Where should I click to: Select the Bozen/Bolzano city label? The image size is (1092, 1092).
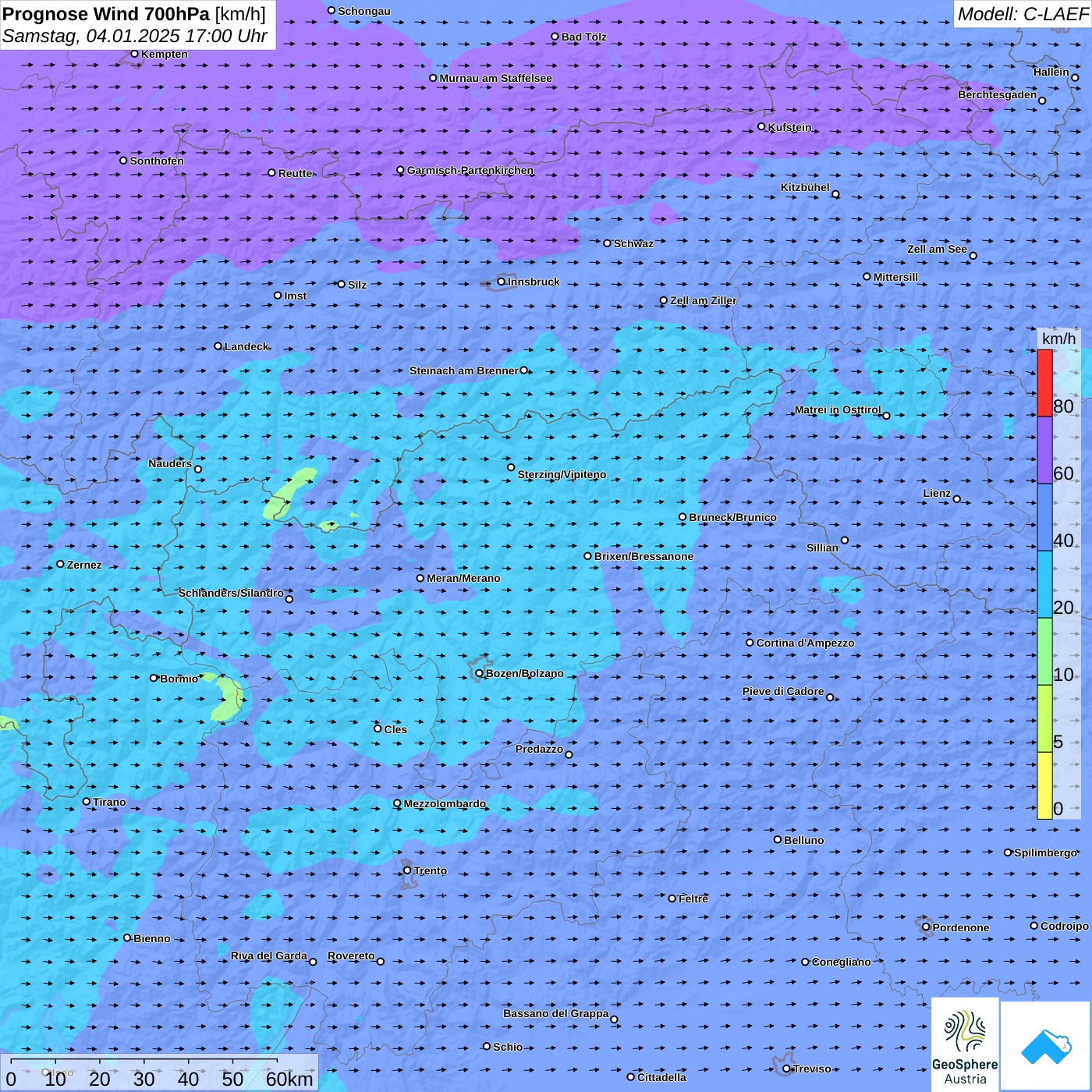524,673
